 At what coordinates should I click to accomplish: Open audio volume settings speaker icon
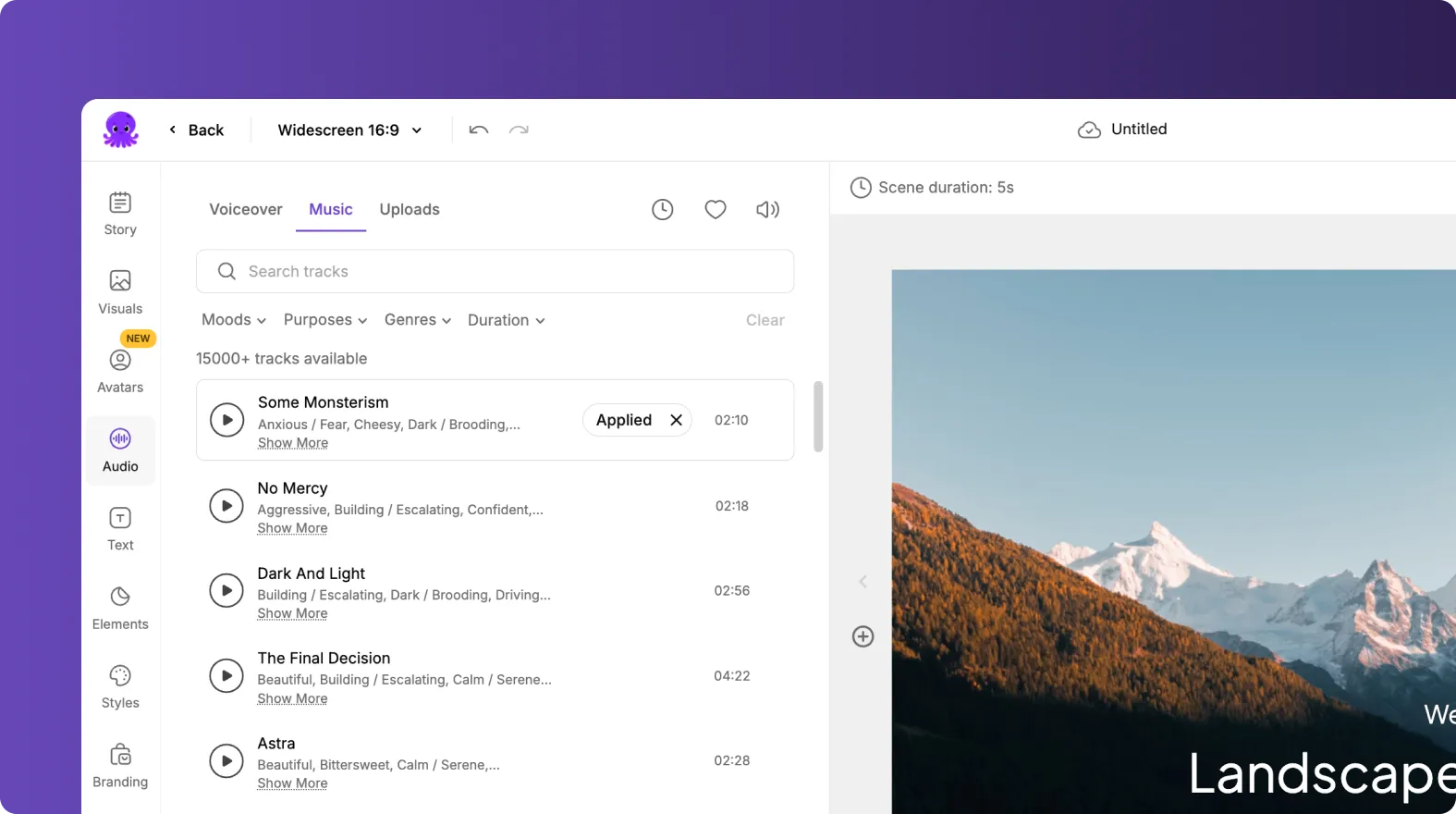767,210
